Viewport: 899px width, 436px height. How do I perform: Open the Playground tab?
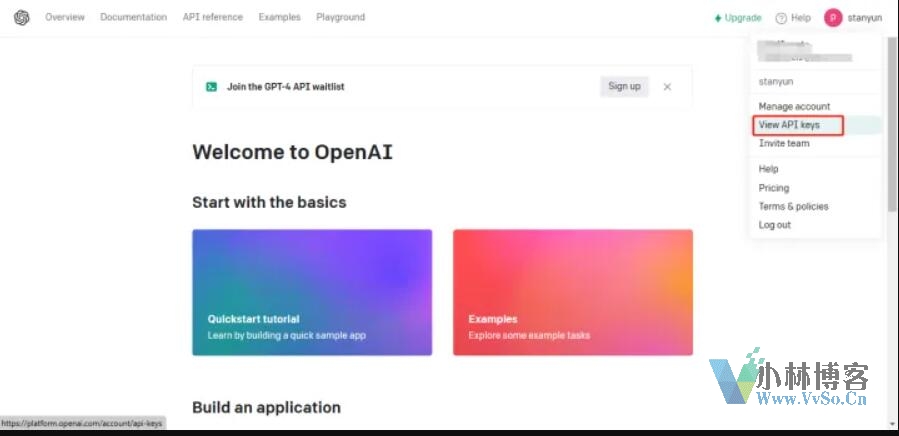click(x=341, y=17)
